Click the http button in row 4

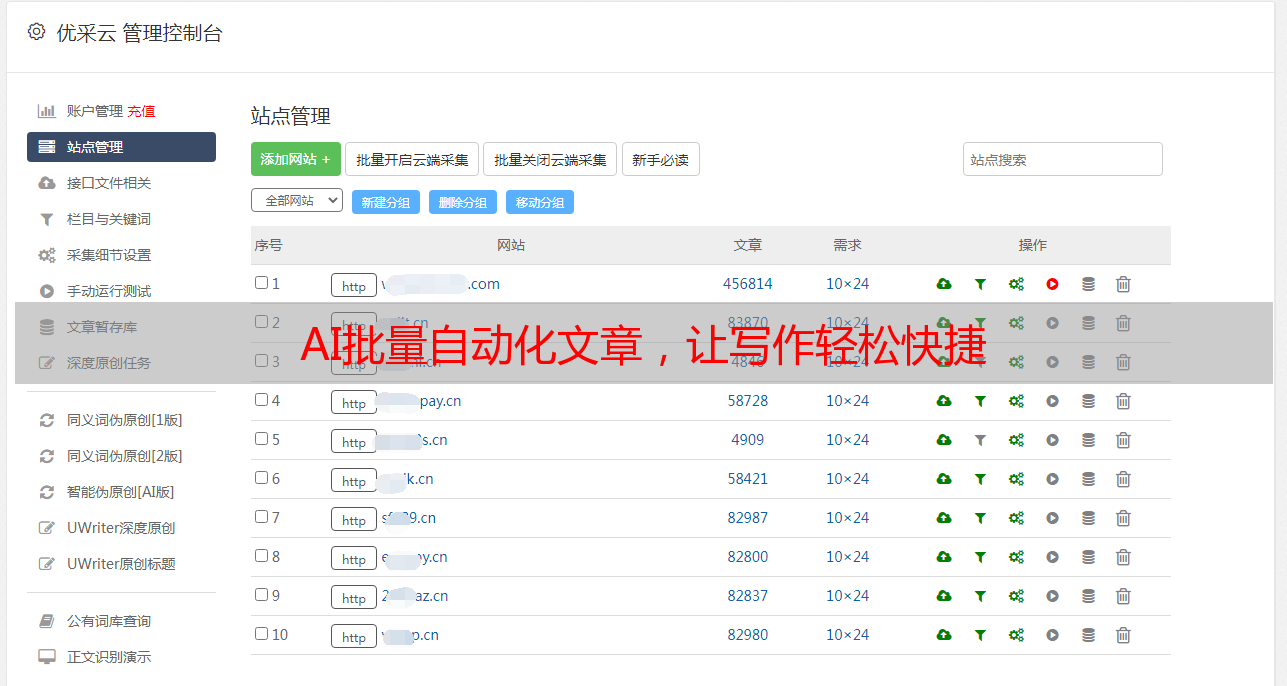354,403
